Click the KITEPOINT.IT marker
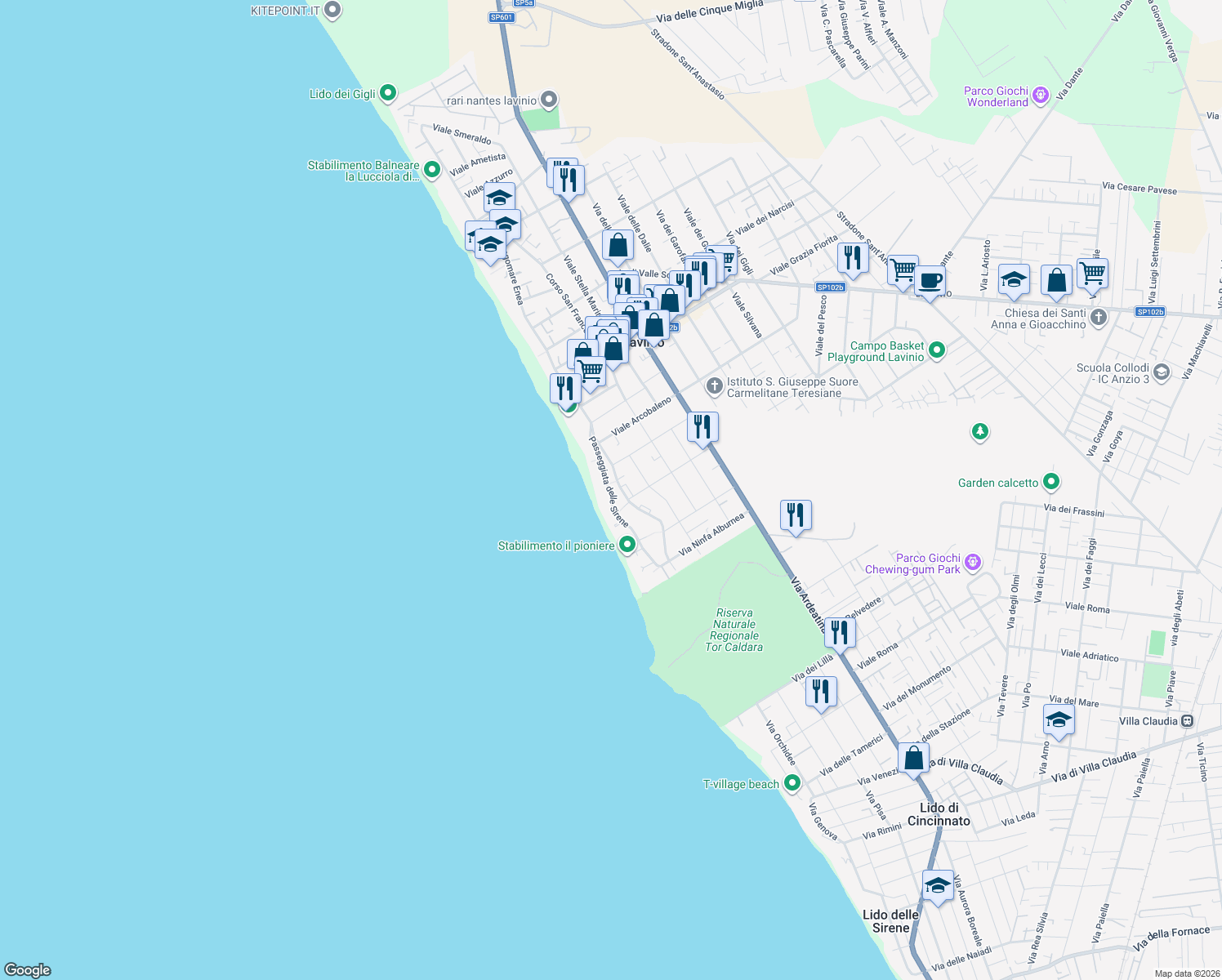 coord(332,11)
